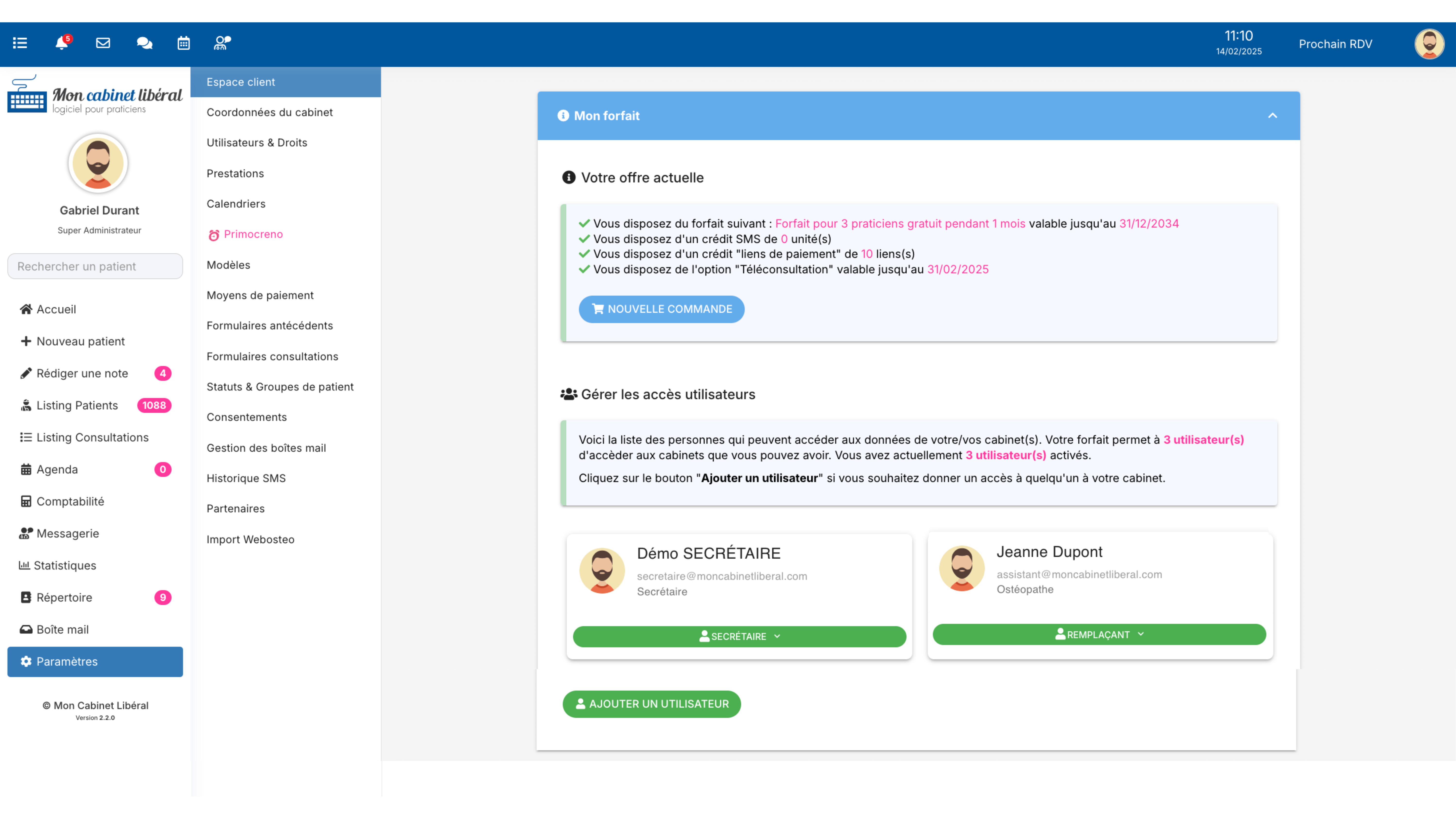Open Partenaires settings
Screen dimensions: 1456x819
tap(285, 509)
